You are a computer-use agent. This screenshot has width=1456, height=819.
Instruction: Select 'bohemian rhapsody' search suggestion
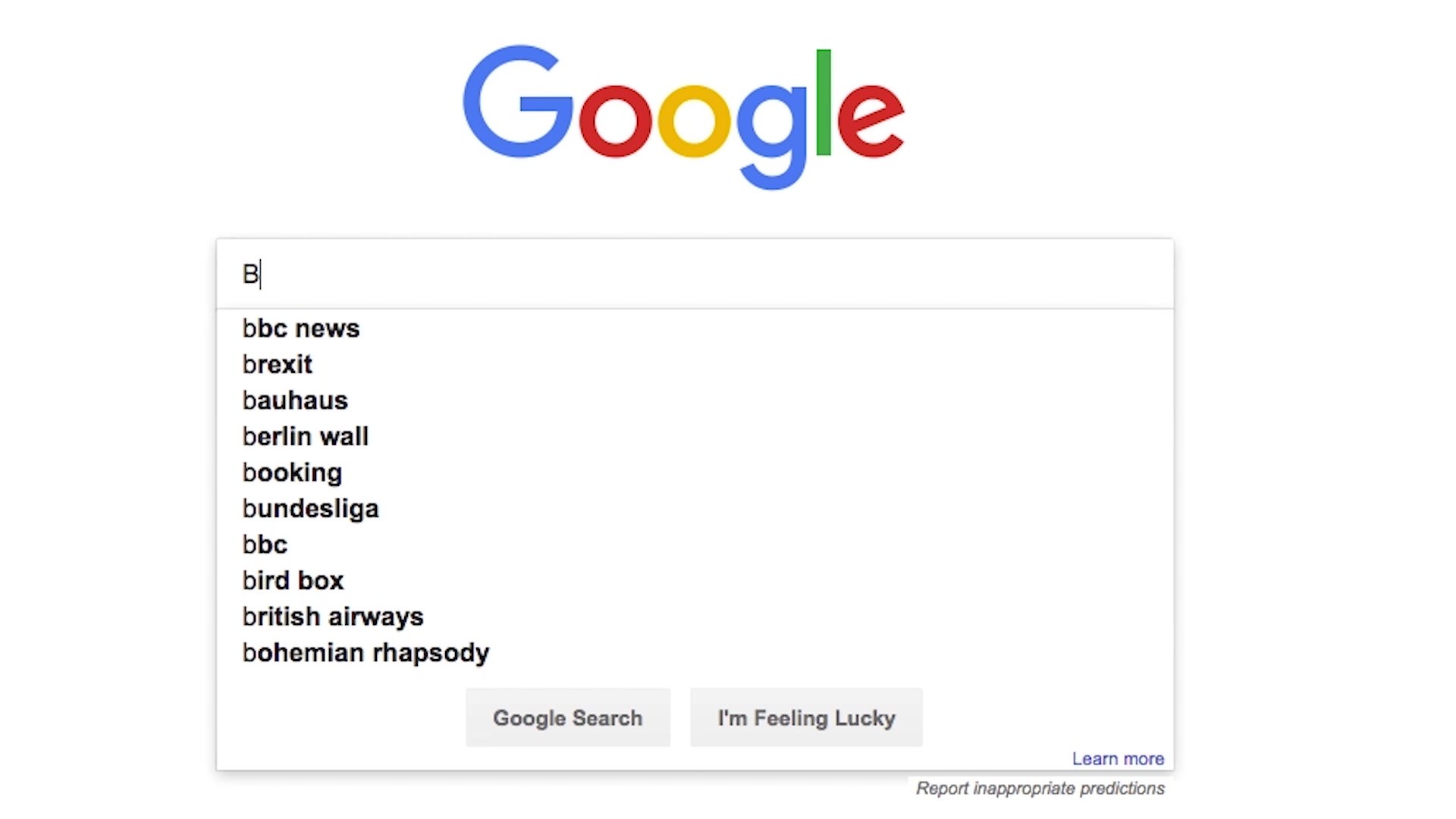[365, 652]
